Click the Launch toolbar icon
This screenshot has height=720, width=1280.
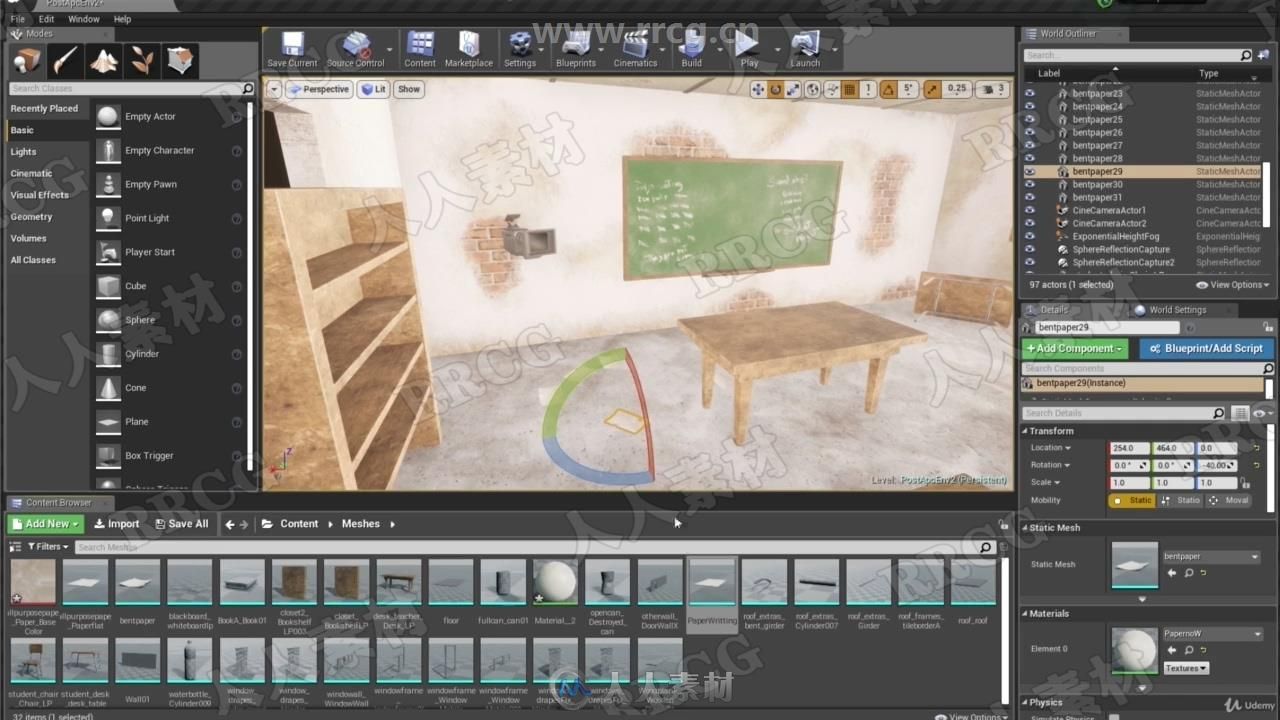click(805, 50)
